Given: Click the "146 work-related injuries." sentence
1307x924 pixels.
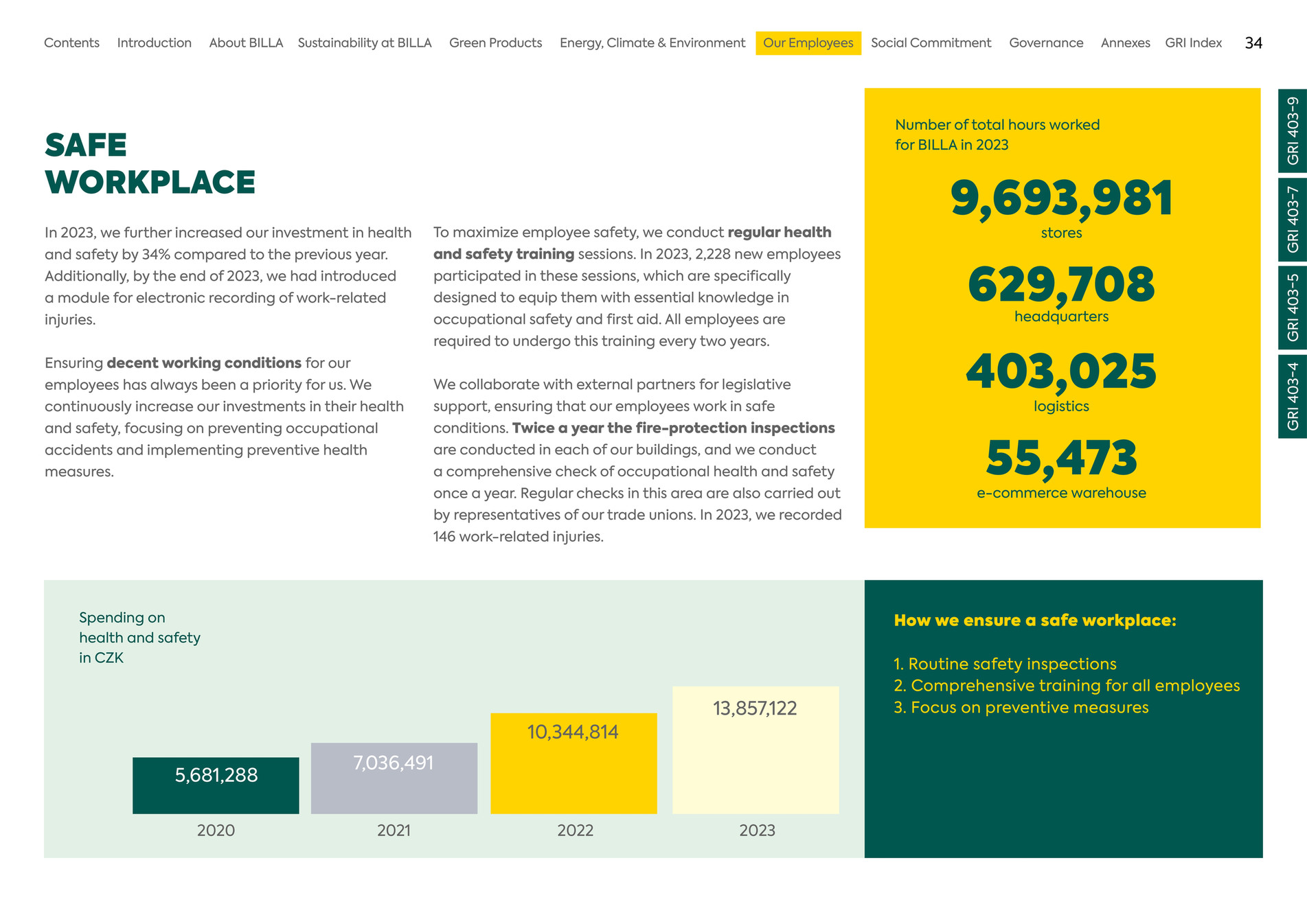Looking at the screenshot, I should pos(519,537).
